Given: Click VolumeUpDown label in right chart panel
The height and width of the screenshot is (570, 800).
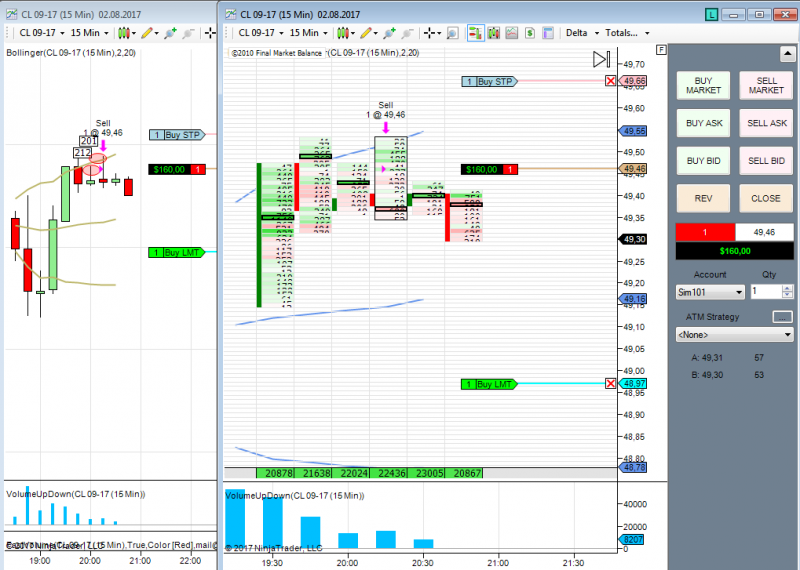Looking at the screenshot, I should 295,495.
